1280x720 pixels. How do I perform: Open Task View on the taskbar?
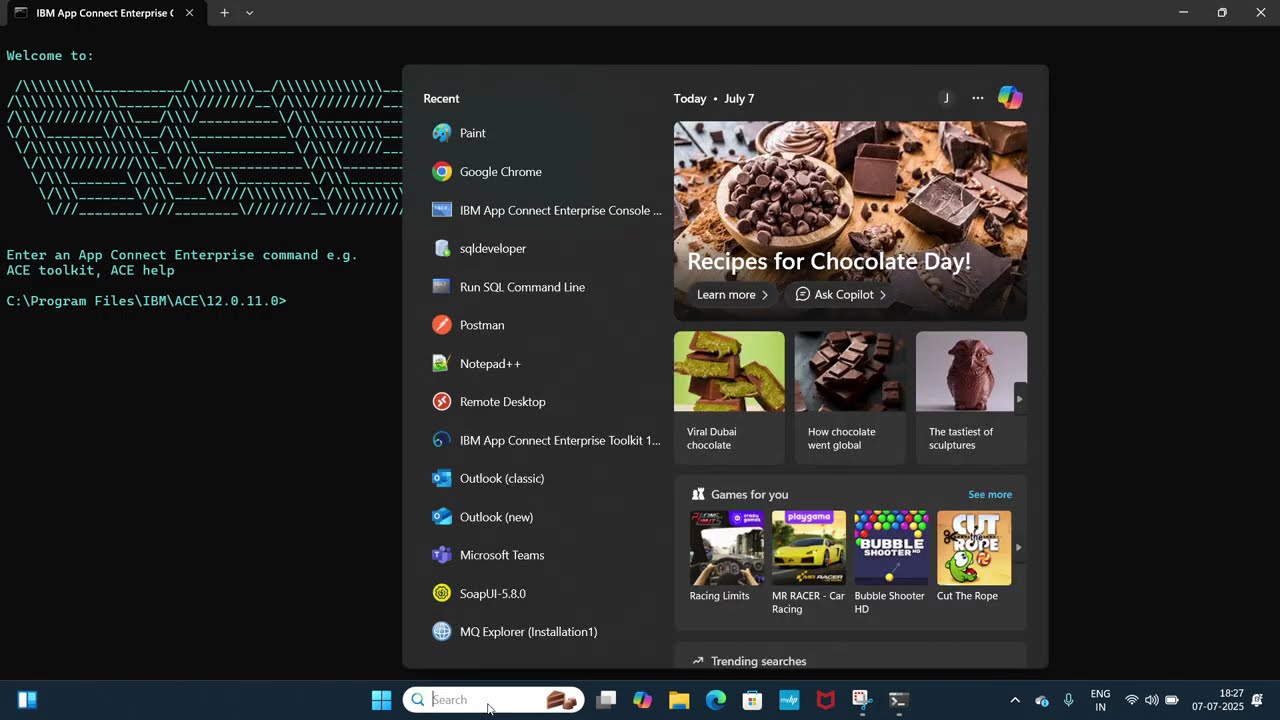pos(605,700)
